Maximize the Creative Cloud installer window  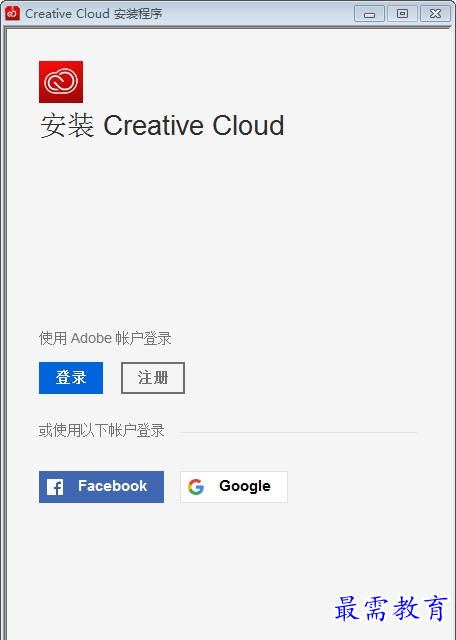click(403, 14)
